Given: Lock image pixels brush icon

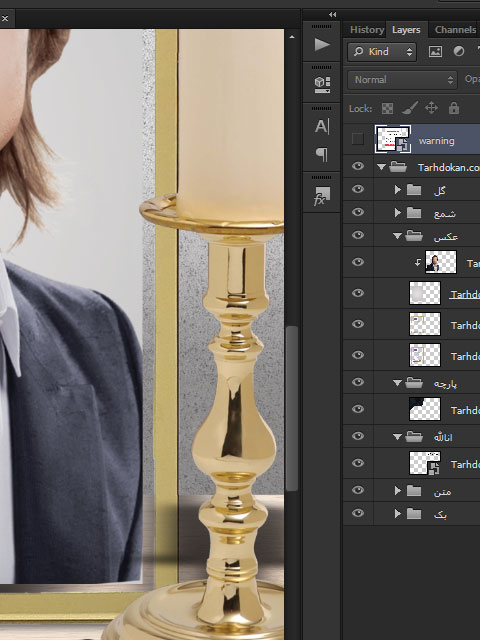Looking at the screenshot, I should [409, 109].
